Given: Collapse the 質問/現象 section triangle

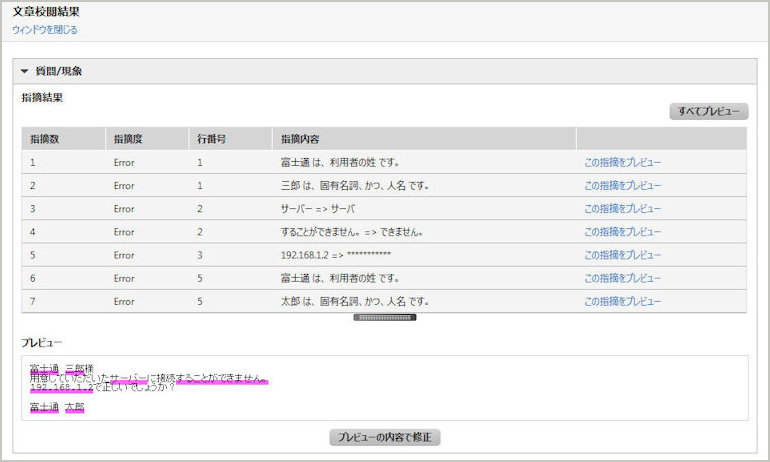Looking at the screenshot, I should [25, 72].
